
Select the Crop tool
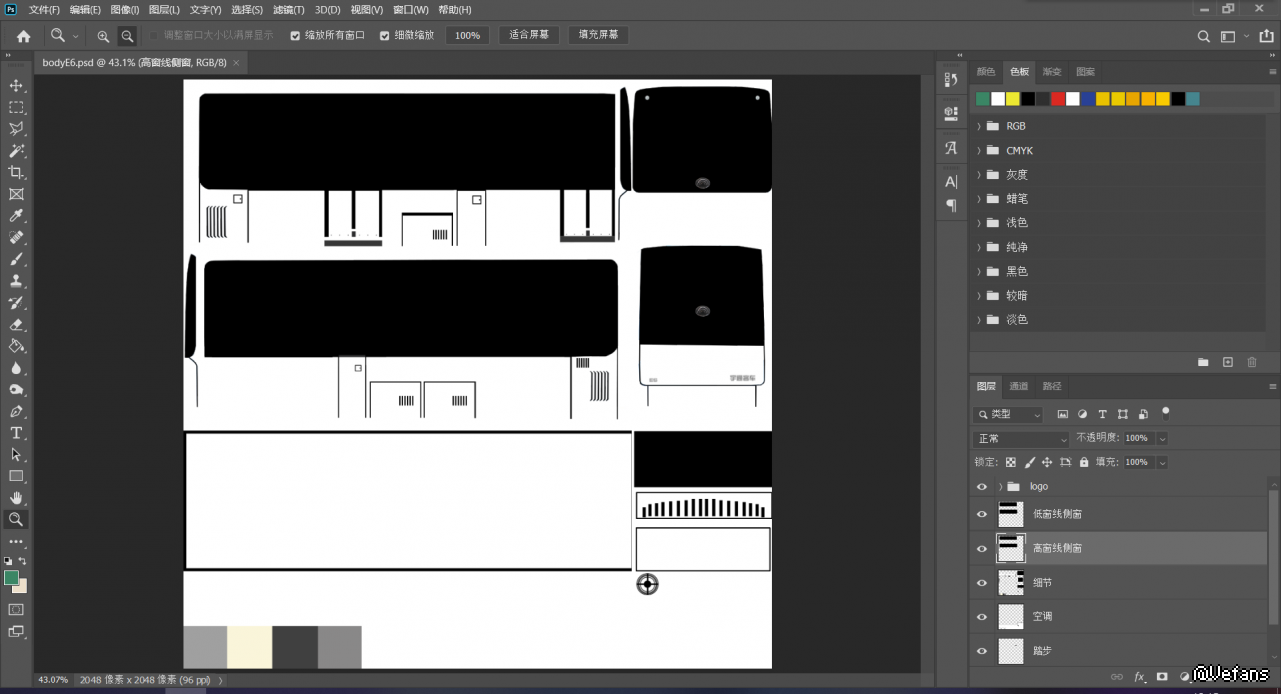point(16,173)
